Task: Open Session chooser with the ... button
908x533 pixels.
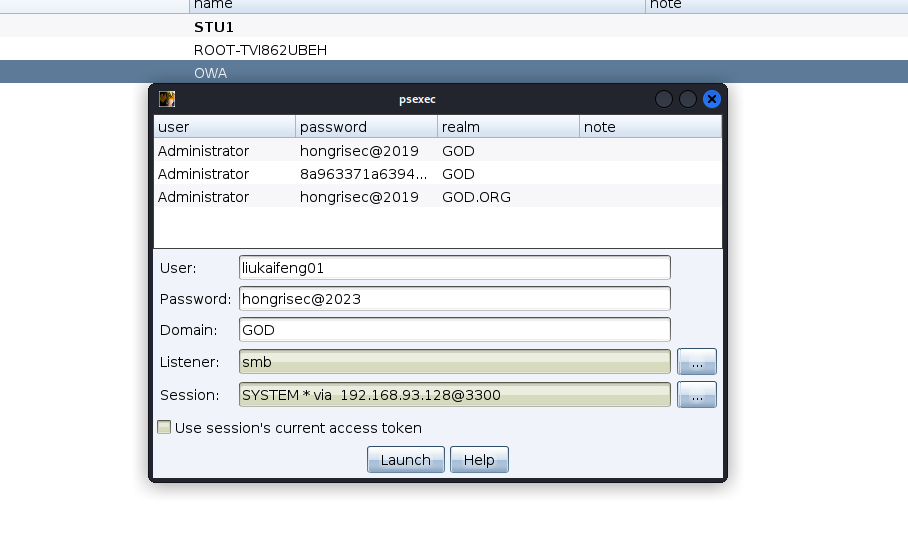Action: point(697,395)
